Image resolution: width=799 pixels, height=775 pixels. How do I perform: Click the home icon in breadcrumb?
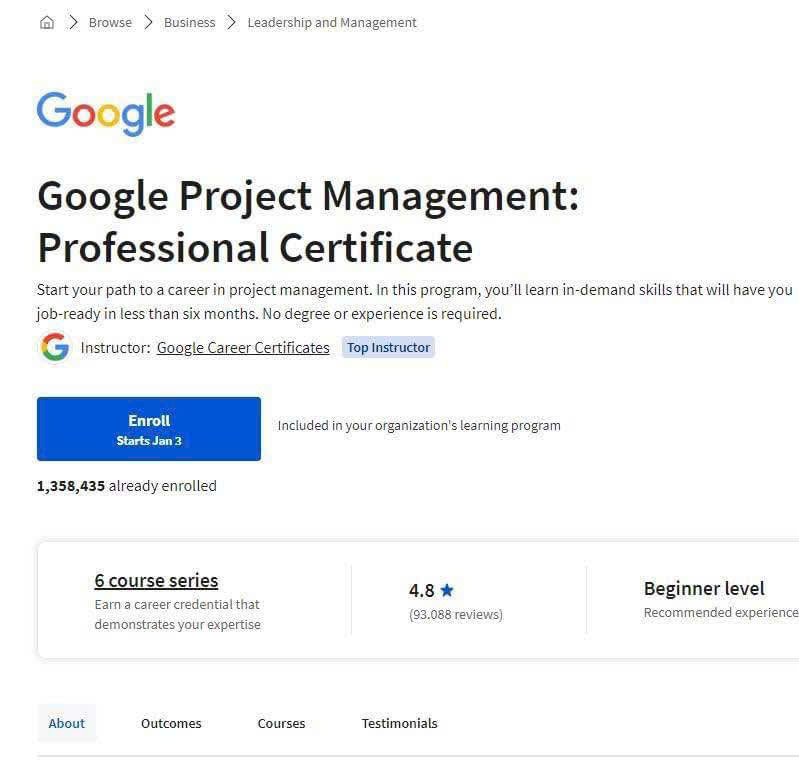47,22
